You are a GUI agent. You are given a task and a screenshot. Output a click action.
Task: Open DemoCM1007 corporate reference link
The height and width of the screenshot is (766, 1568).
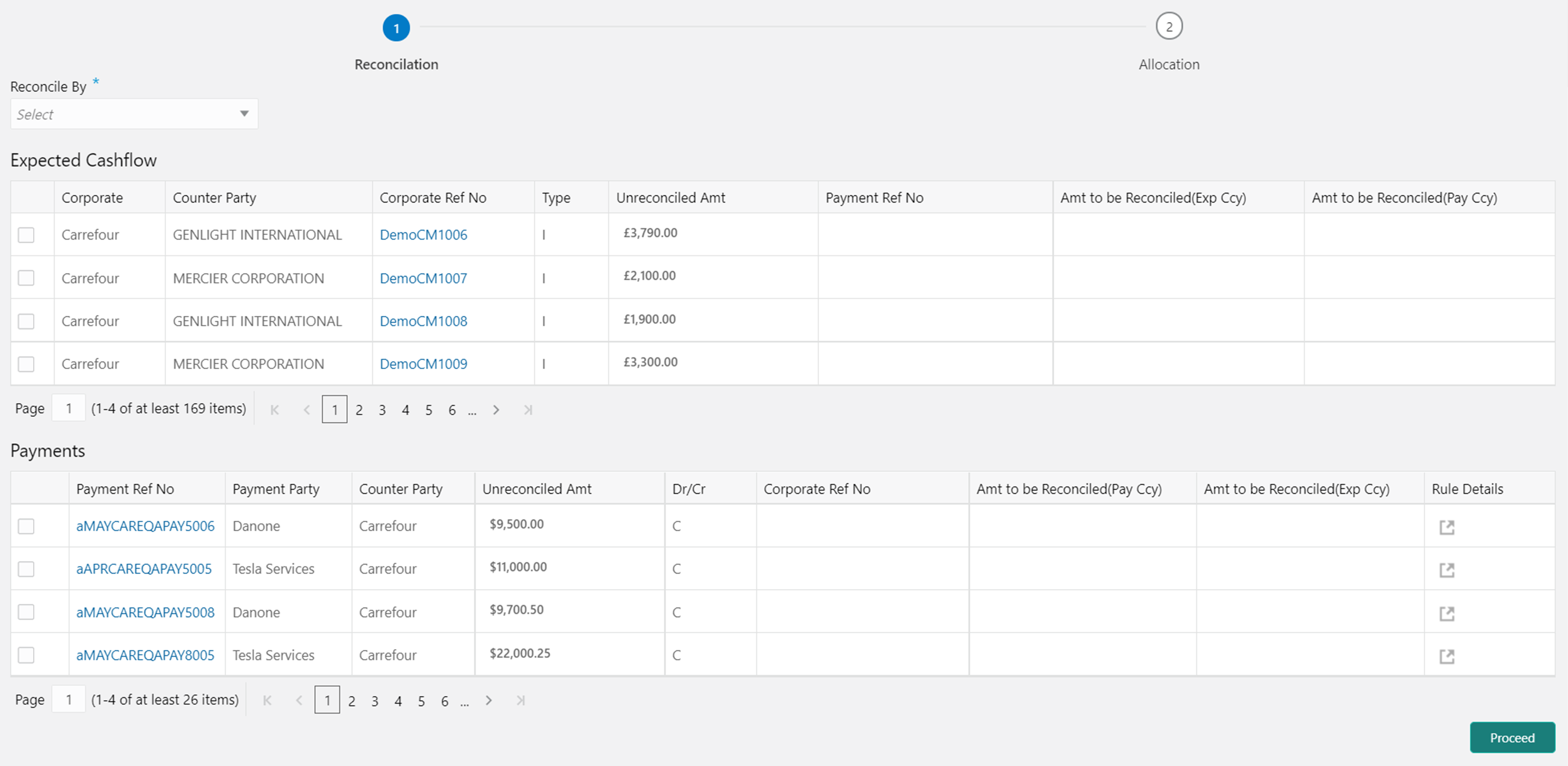424,277
